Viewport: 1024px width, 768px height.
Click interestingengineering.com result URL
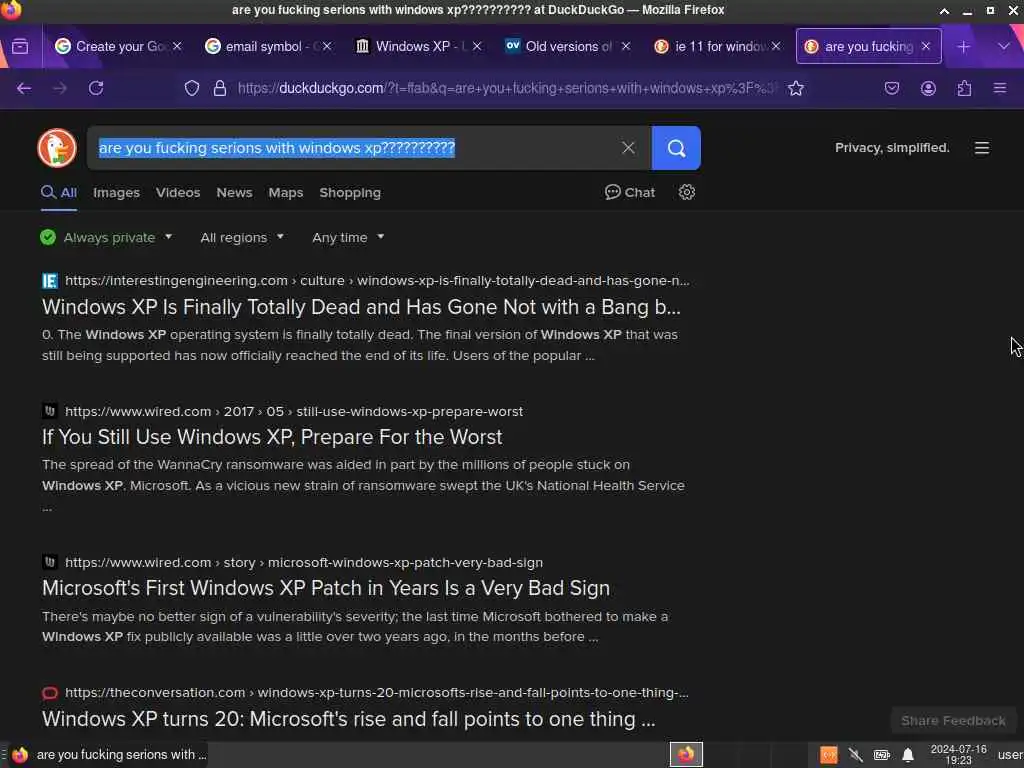click(377, 281)
